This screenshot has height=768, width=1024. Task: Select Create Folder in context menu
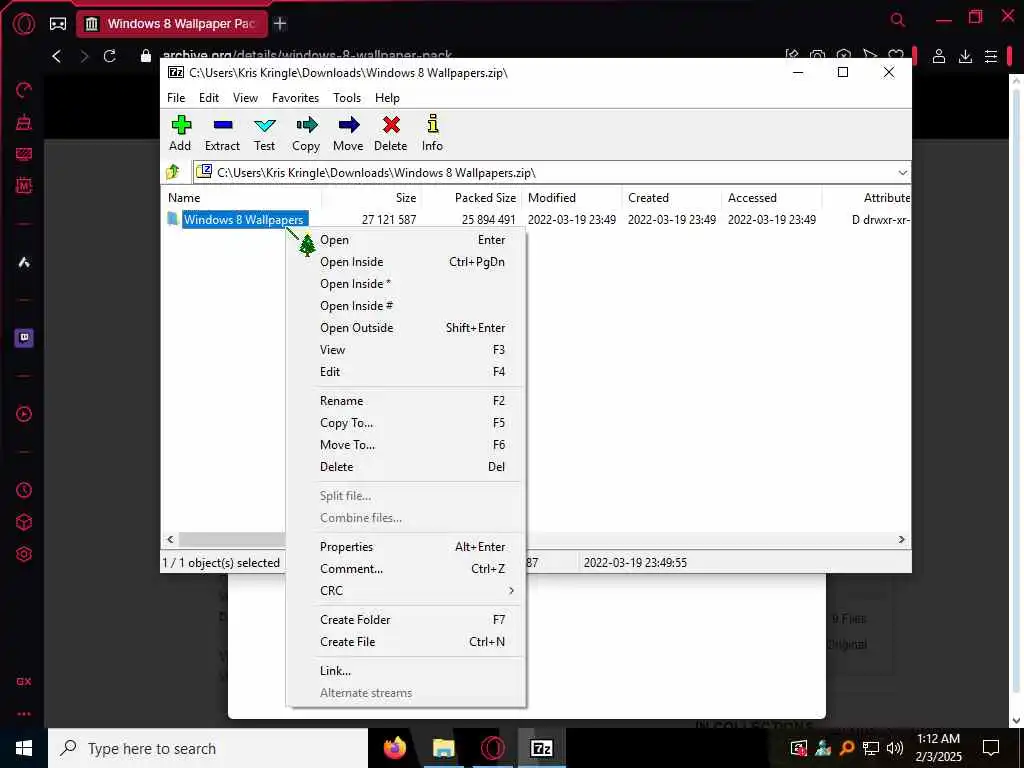point(406,620)
